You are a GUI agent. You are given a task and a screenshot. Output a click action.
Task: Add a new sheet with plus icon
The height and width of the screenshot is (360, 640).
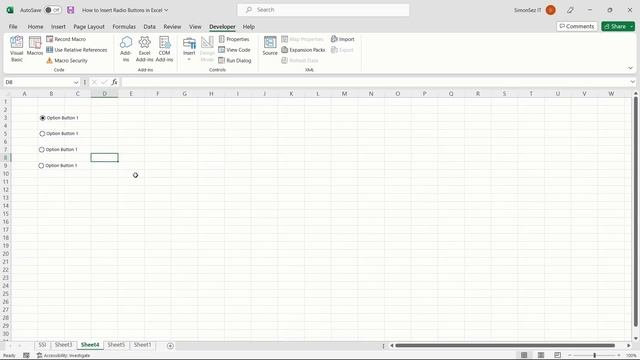[x=170, y=346]
